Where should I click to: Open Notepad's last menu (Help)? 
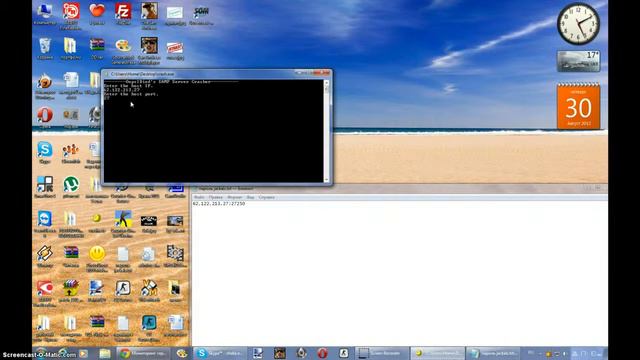tap(267, 197)
